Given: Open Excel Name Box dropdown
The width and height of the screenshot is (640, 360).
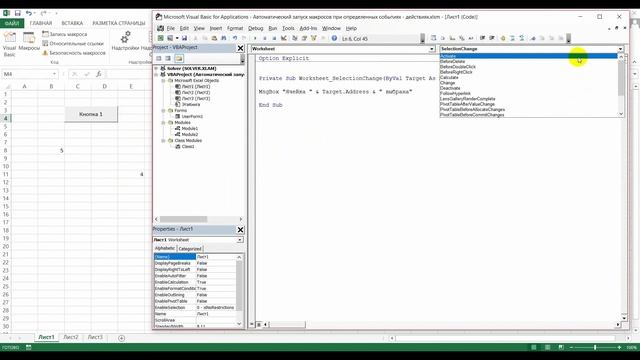Looking at the screenshot, I should tap(54, 74).
